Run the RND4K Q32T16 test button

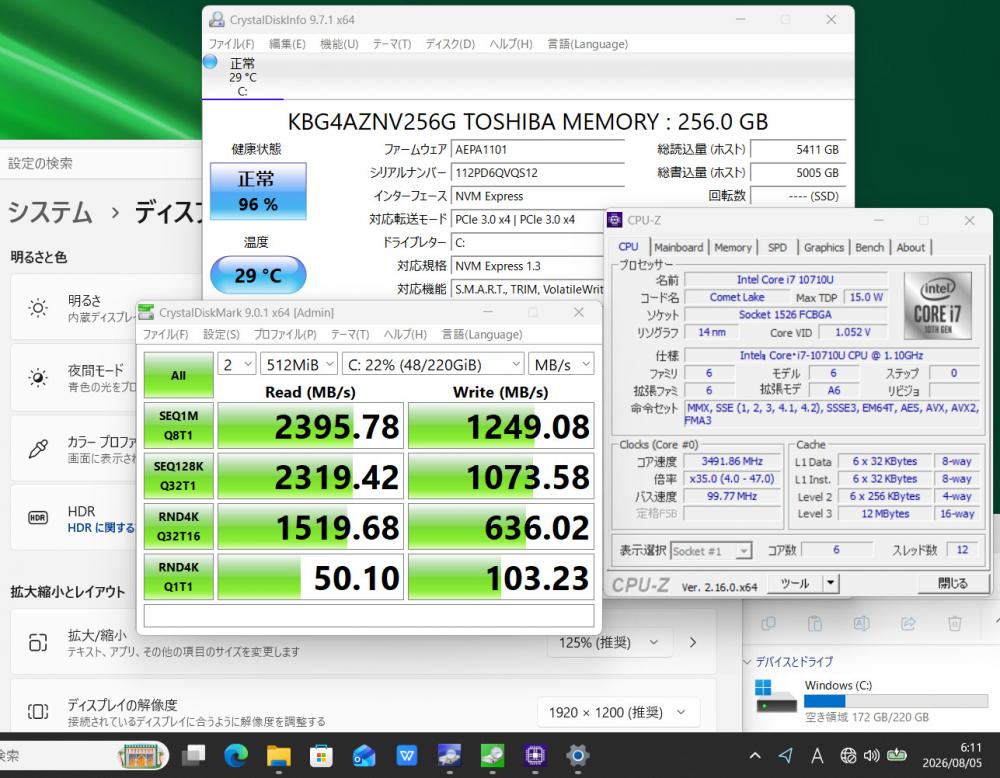179,526
